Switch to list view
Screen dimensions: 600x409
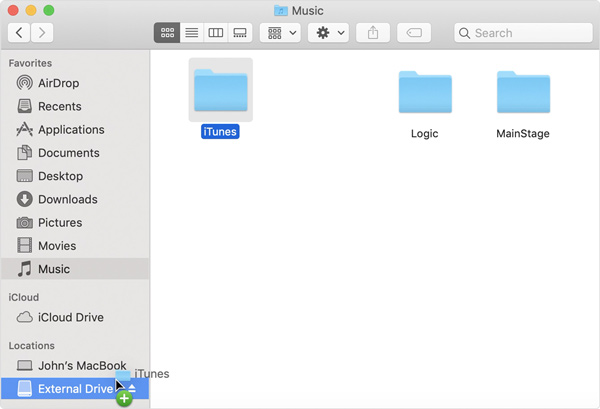coord(192,33)
